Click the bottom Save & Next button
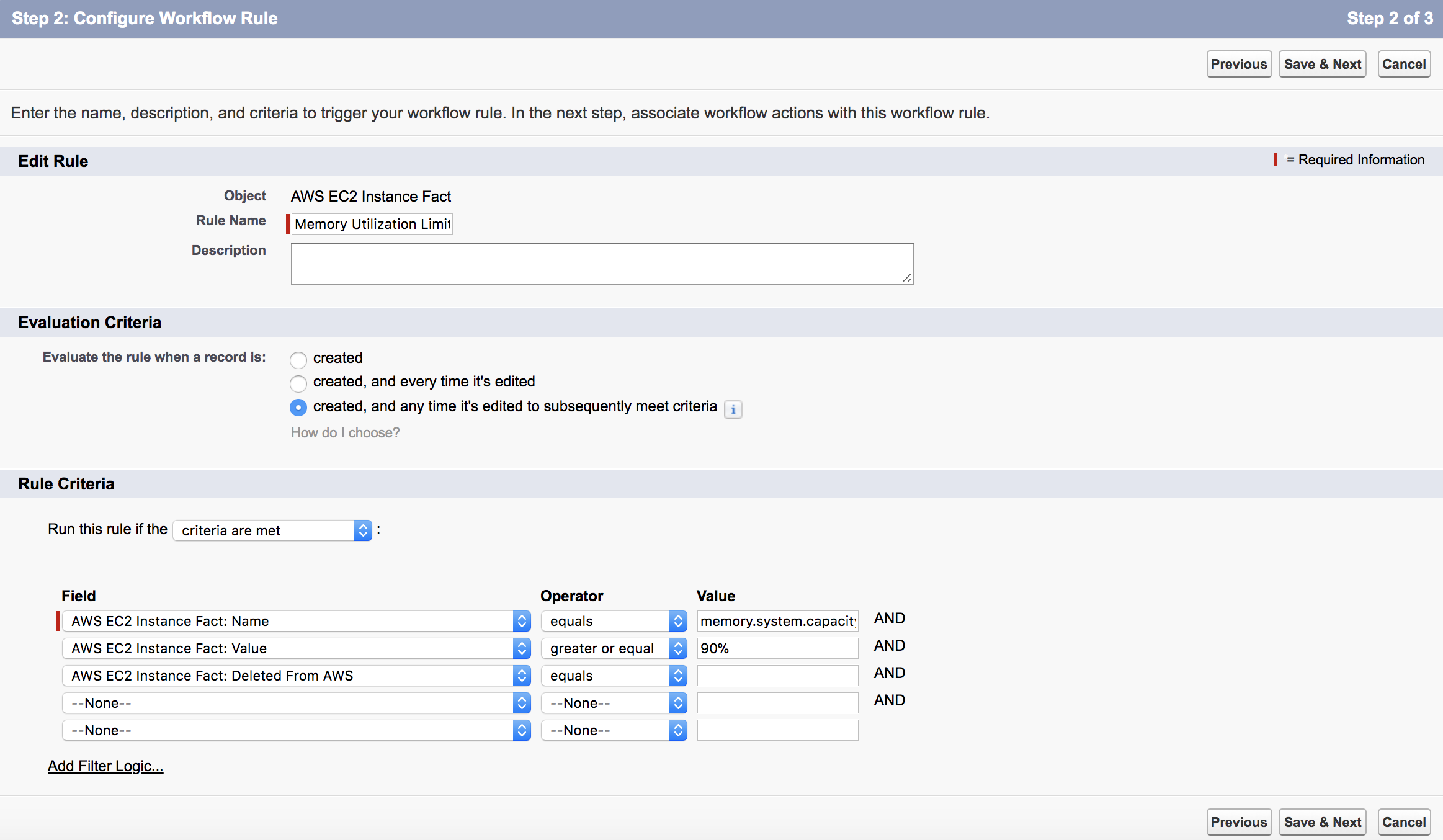 (1322, 822)
